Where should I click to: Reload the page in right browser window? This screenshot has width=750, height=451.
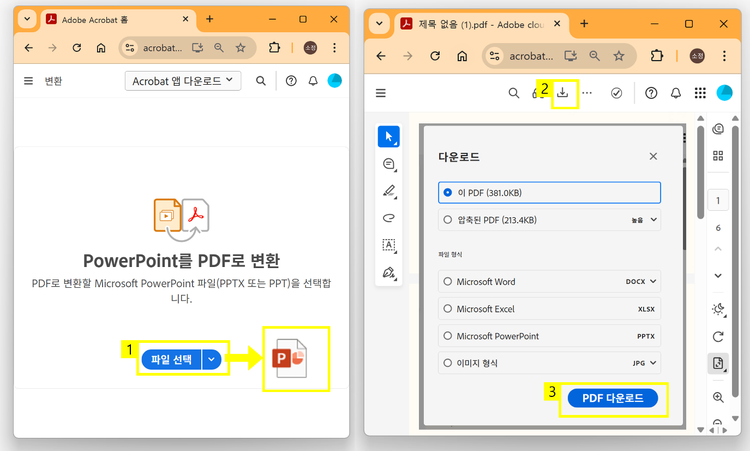point(435,56)
